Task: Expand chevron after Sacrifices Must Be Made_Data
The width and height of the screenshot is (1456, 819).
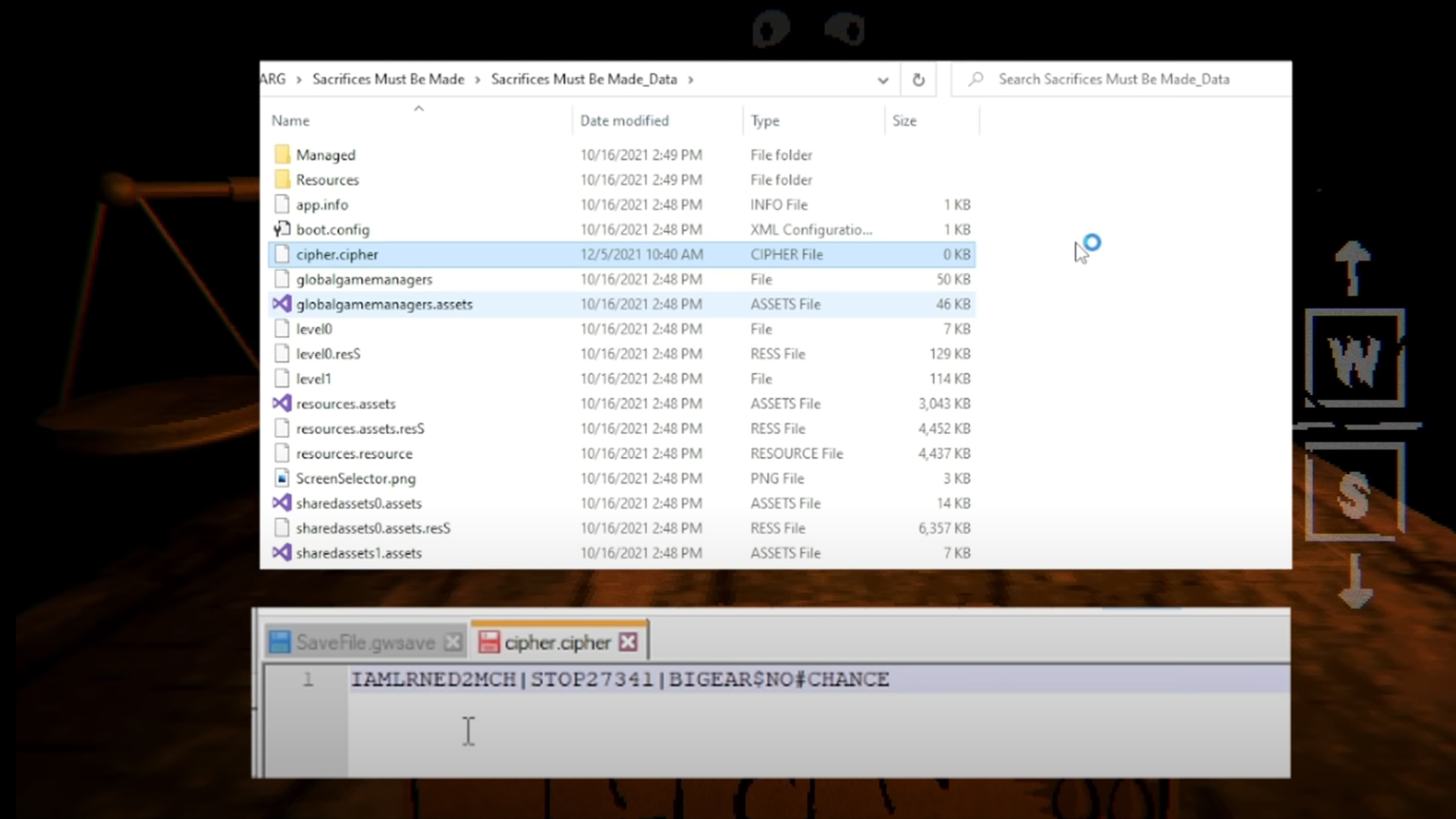Action: pos(690,80)
